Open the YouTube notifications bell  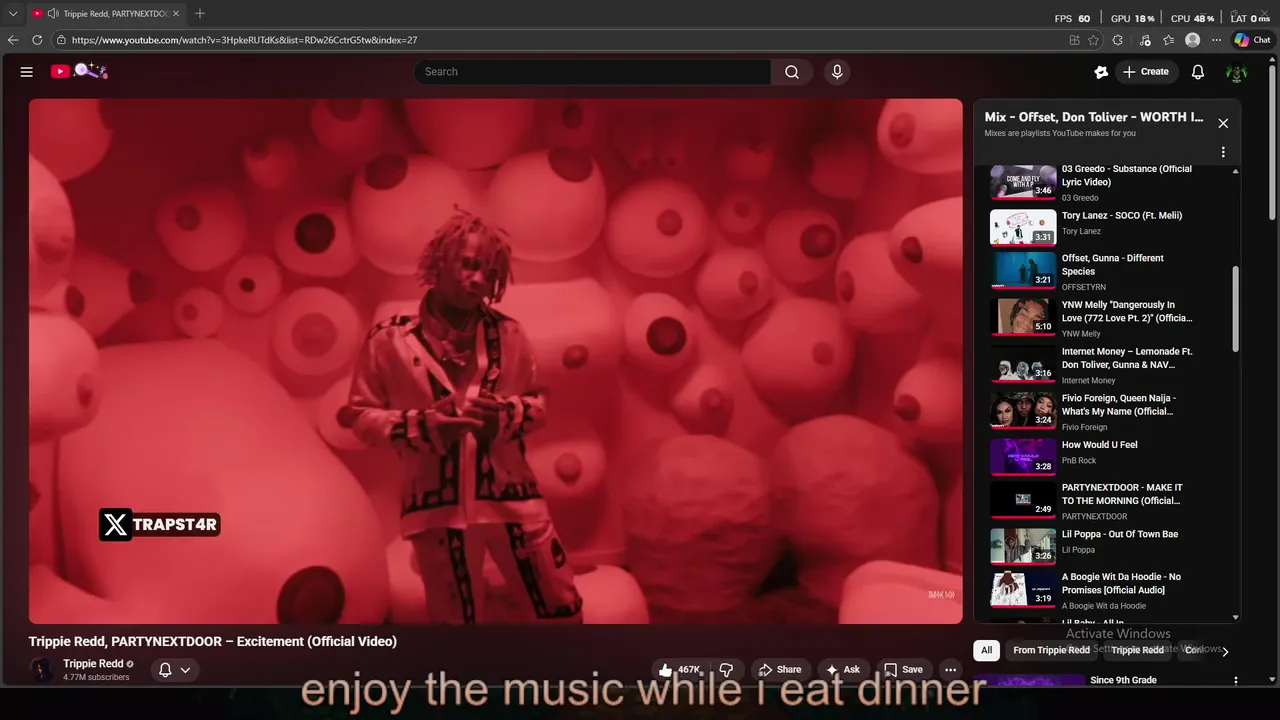[x=1198, y=72]
